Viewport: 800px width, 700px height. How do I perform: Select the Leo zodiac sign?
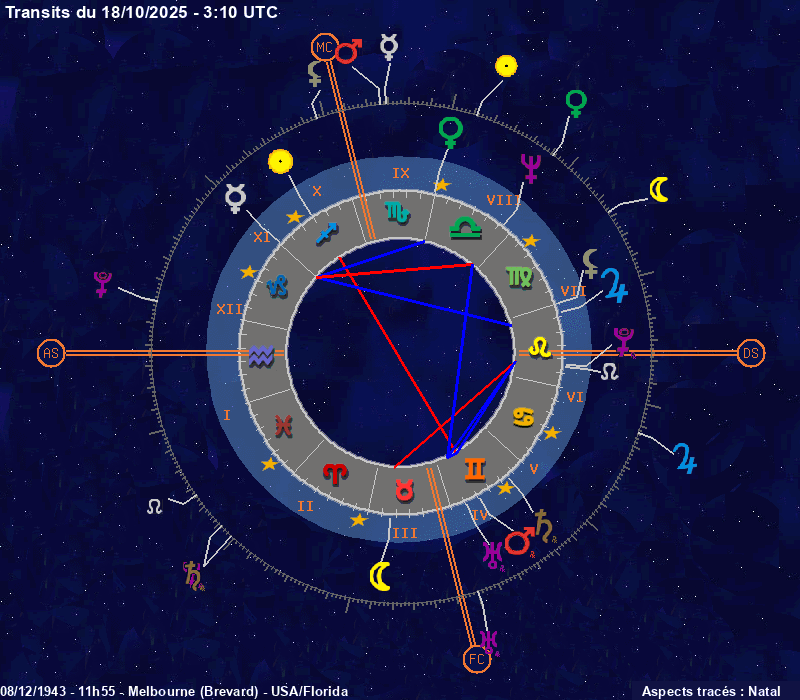click(539, 347)
